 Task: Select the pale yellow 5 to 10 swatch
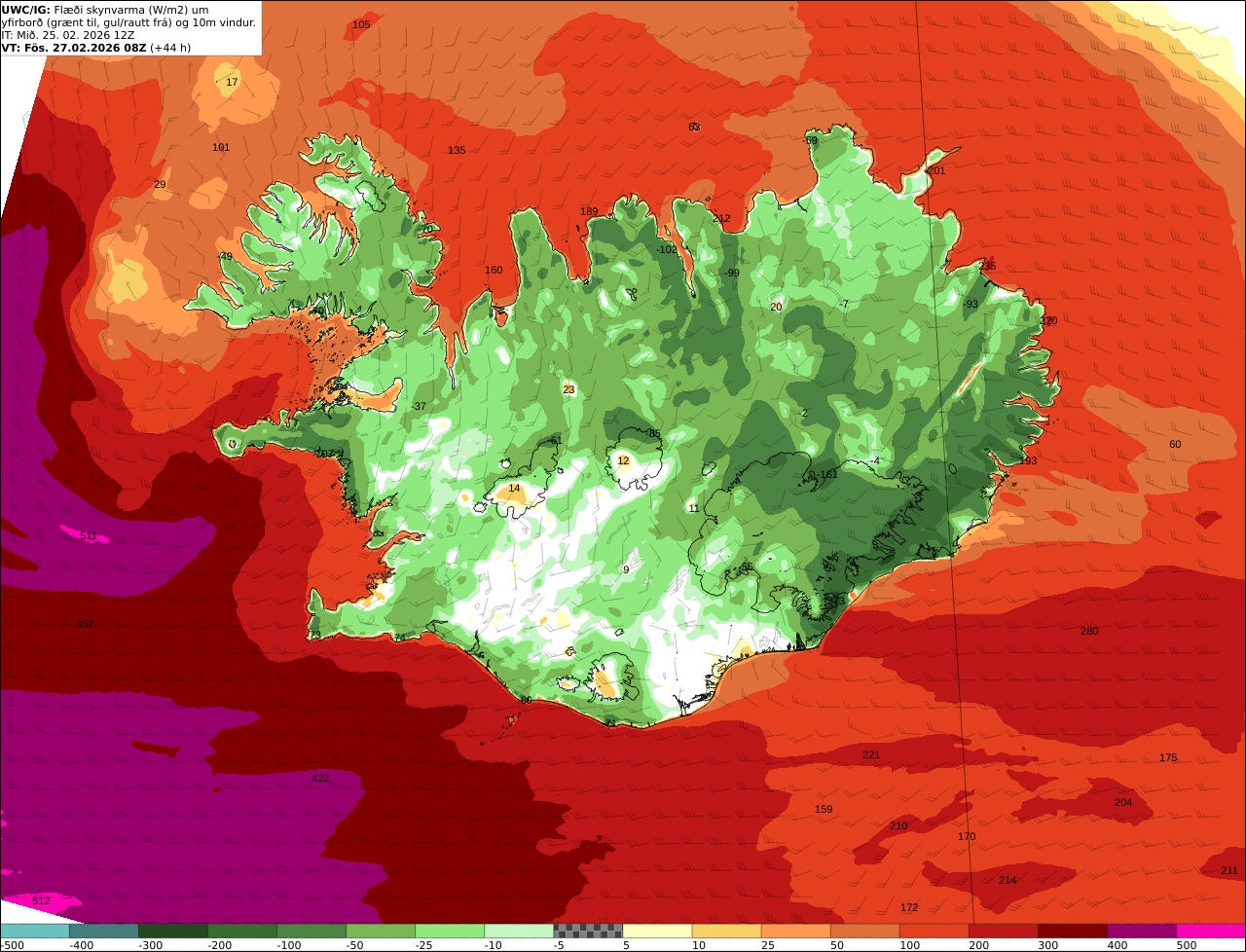(x=657, y=931)
